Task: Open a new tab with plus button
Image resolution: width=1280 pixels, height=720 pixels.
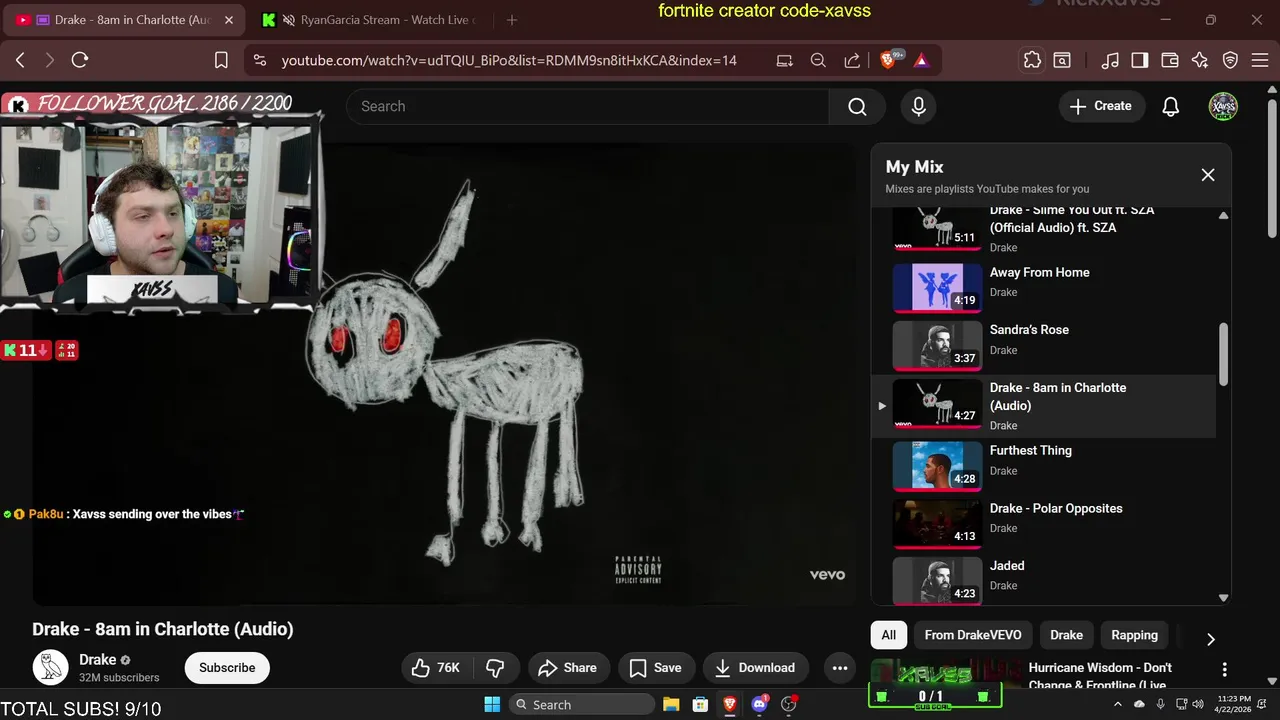Action: click(512, 20)
